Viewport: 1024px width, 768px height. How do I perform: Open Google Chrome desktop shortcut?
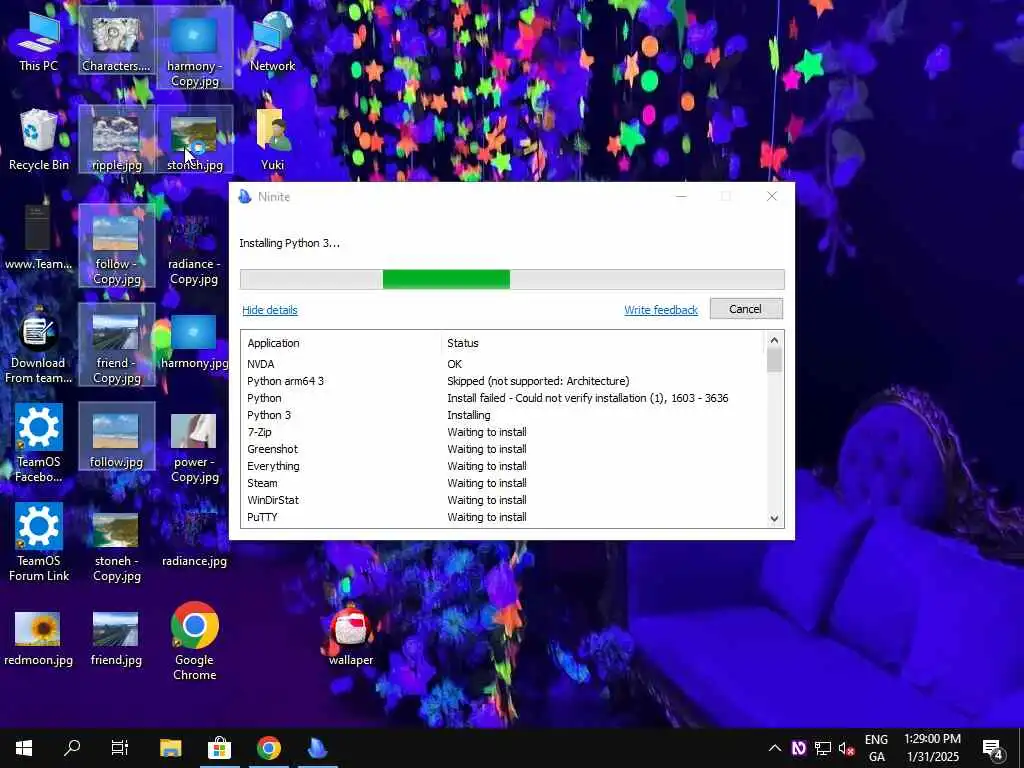coord(194,641)
